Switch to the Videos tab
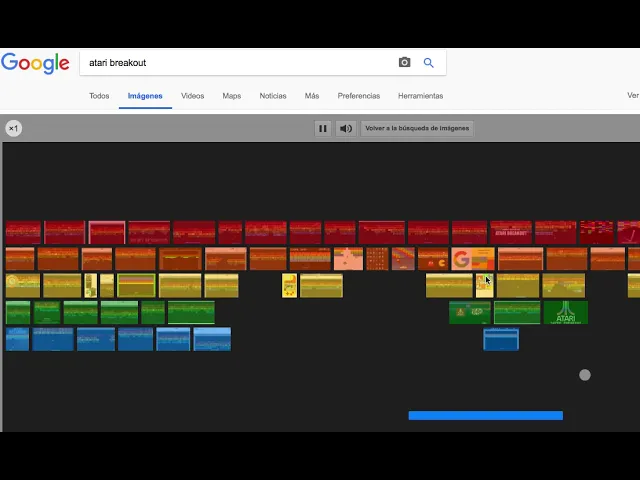640x480 pixels. pos(193,96)
